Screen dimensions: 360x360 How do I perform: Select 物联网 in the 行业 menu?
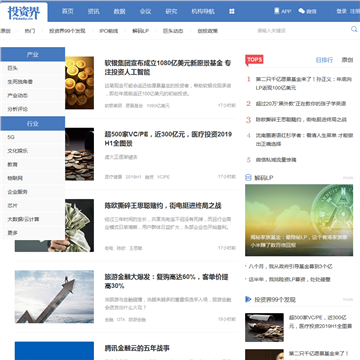33,178
